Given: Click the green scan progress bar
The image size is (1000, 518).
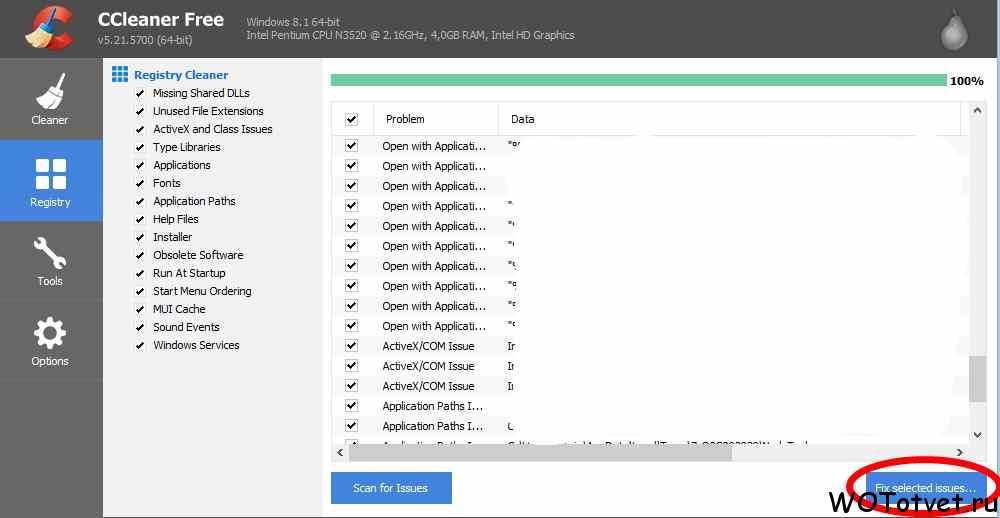Looking at the screenshot, I should click(x=638, y=80).
